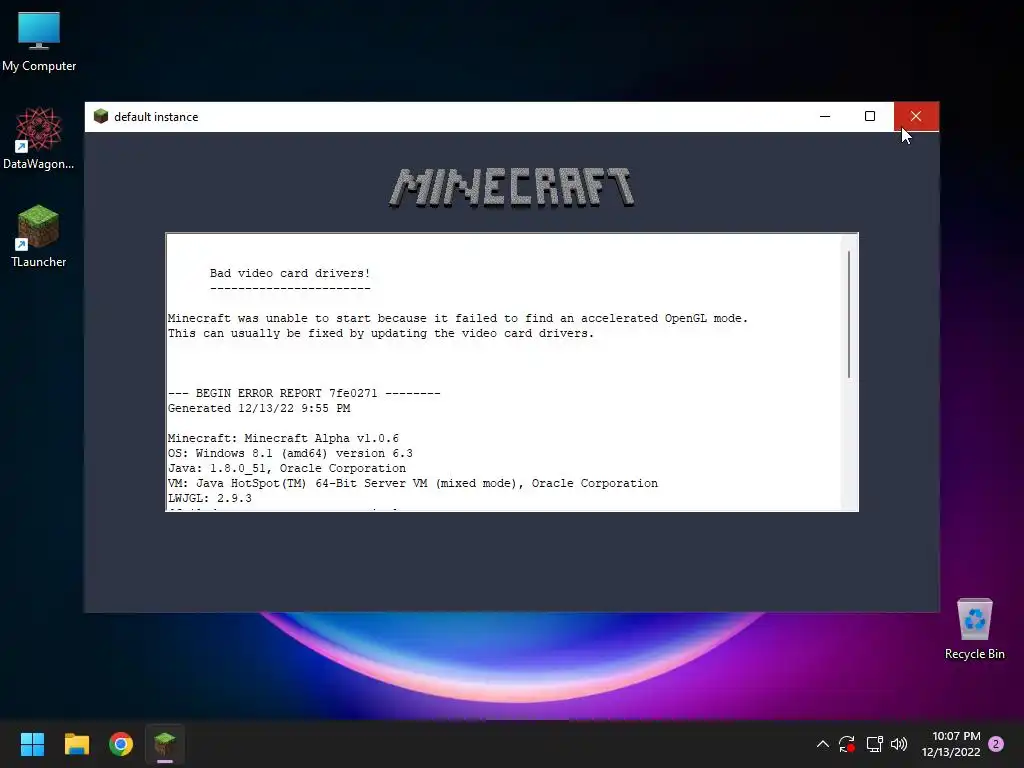This screenshot has height=768, width=1024.
Task: Show hidden system tray icons
Action: tap(823, 744)
